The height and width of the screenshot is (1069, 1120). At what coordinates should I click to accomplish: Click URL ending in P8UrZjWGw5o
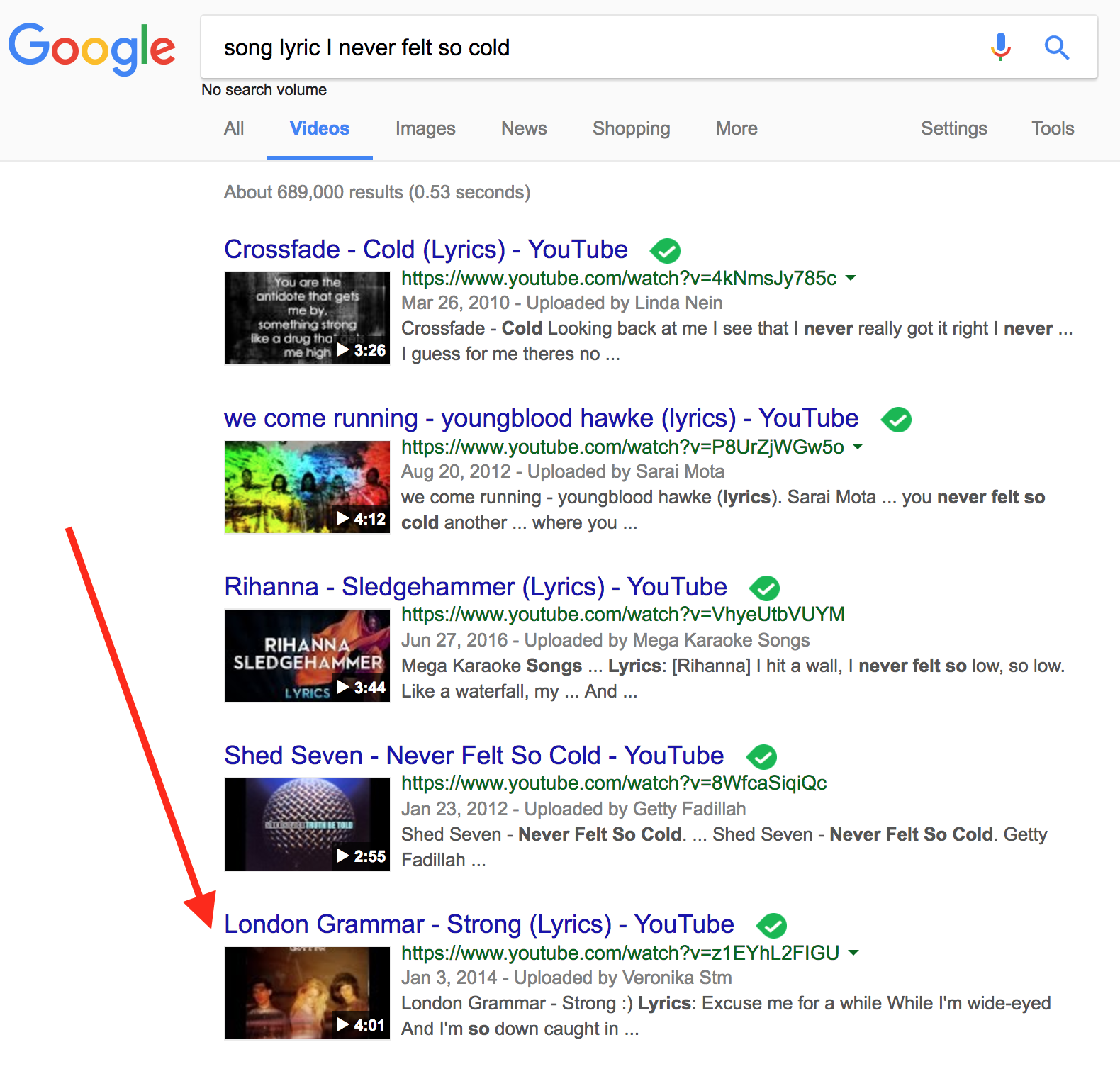622,447
